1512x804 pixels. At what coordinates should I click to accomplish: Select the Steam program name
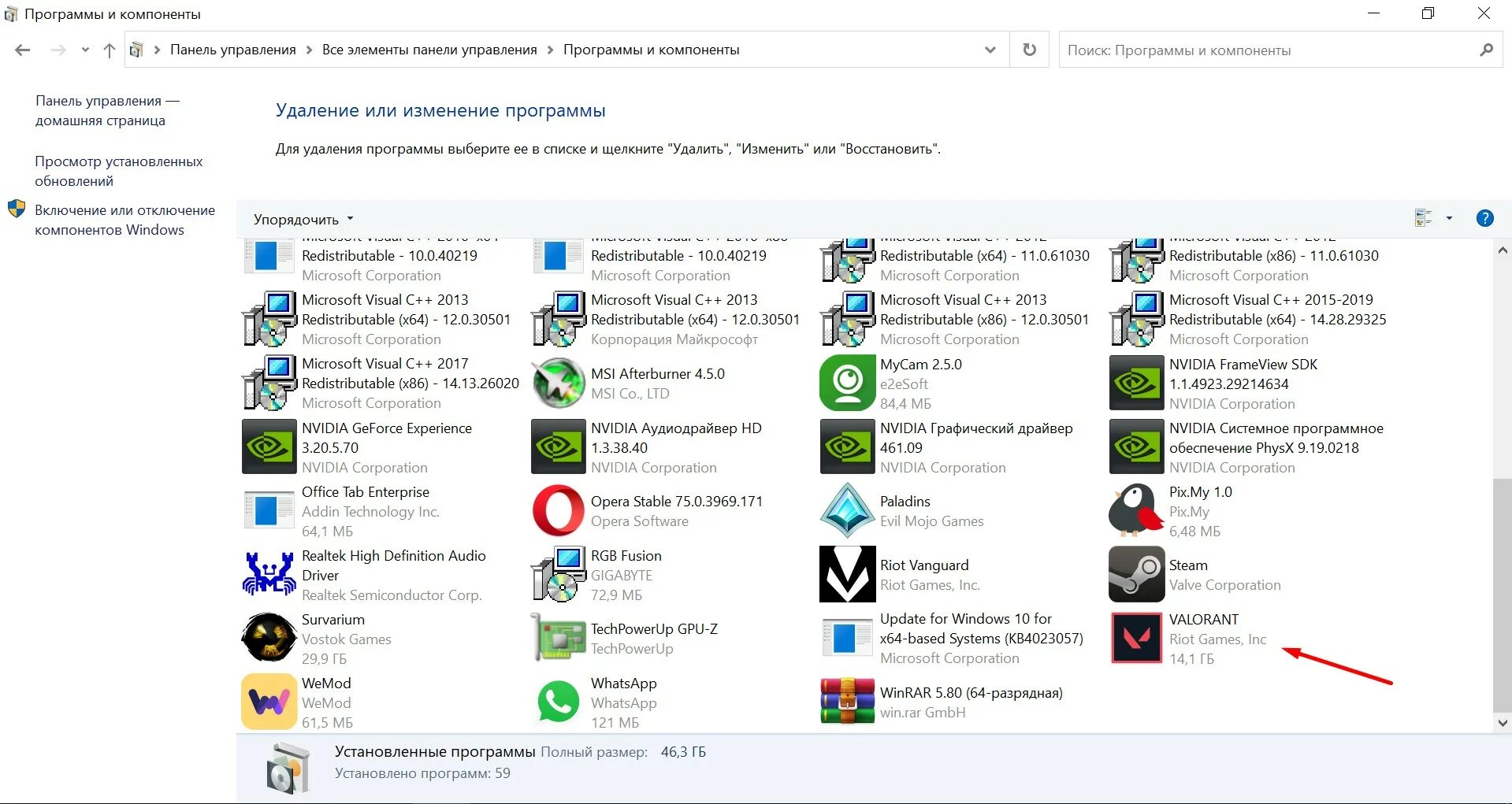point(1188,565)
